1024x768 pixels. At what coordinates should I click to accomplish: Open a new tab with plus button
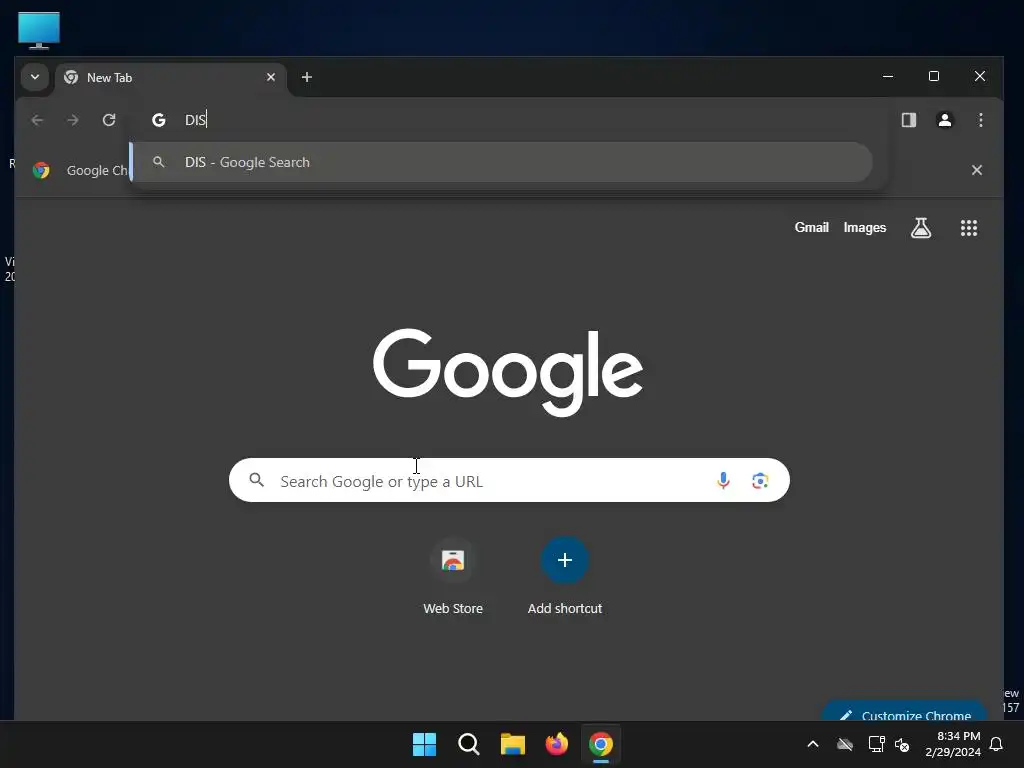[x=306, y=77]
